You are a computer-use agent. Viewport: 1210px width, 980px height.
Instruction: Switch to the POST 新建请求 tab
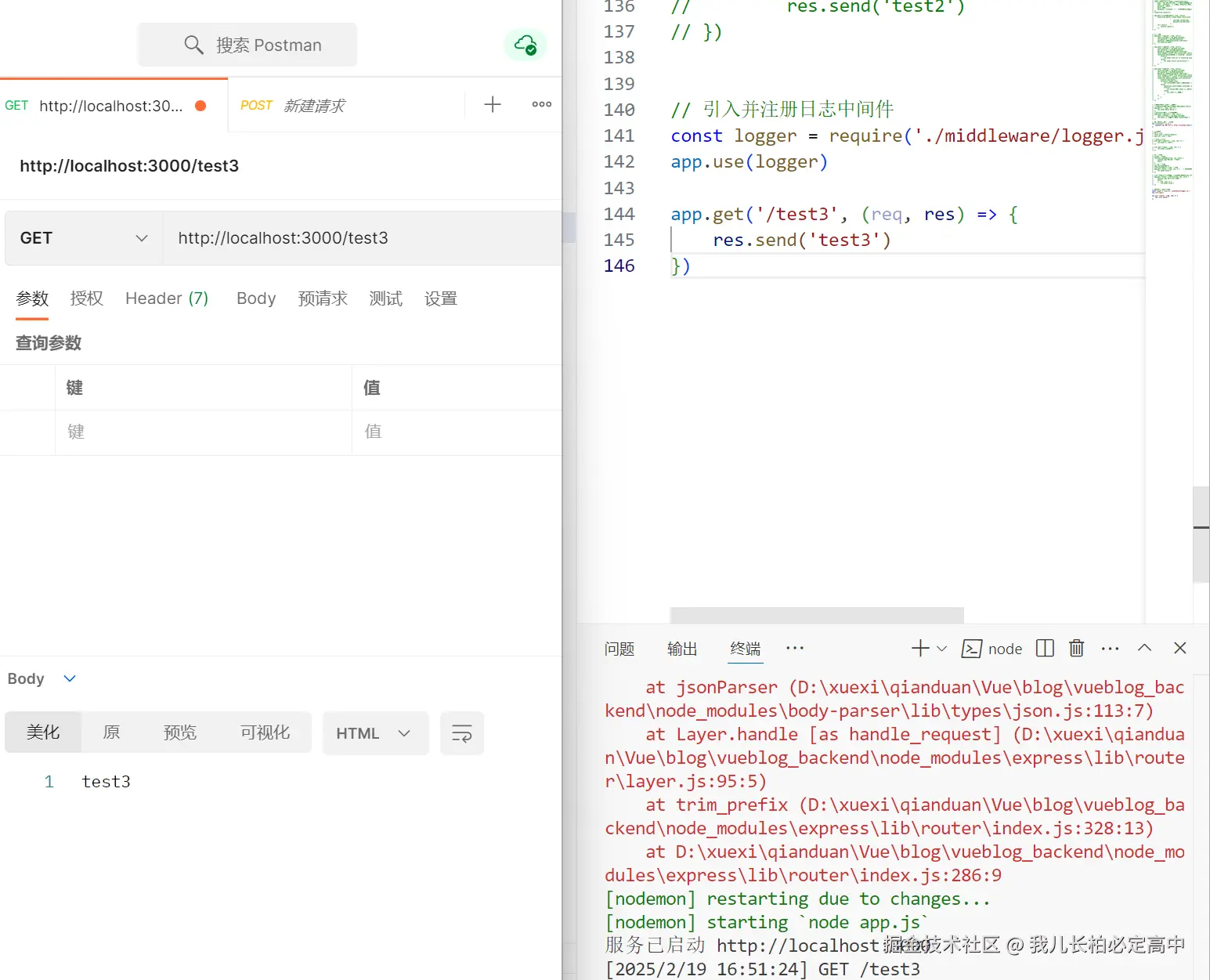pyautogui.click(x=292, y=106)
